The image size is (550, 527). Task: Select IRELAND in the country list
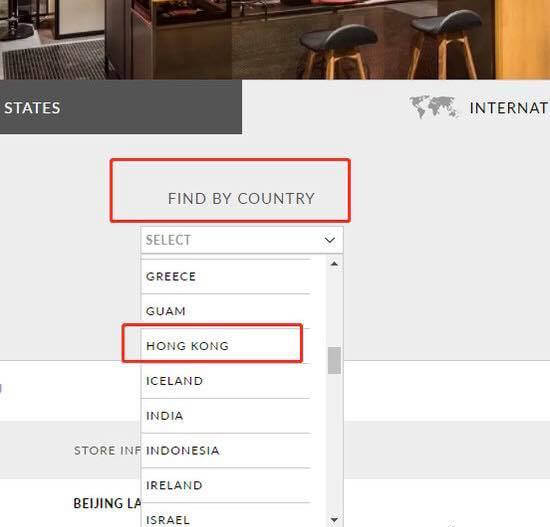point(226,485)
